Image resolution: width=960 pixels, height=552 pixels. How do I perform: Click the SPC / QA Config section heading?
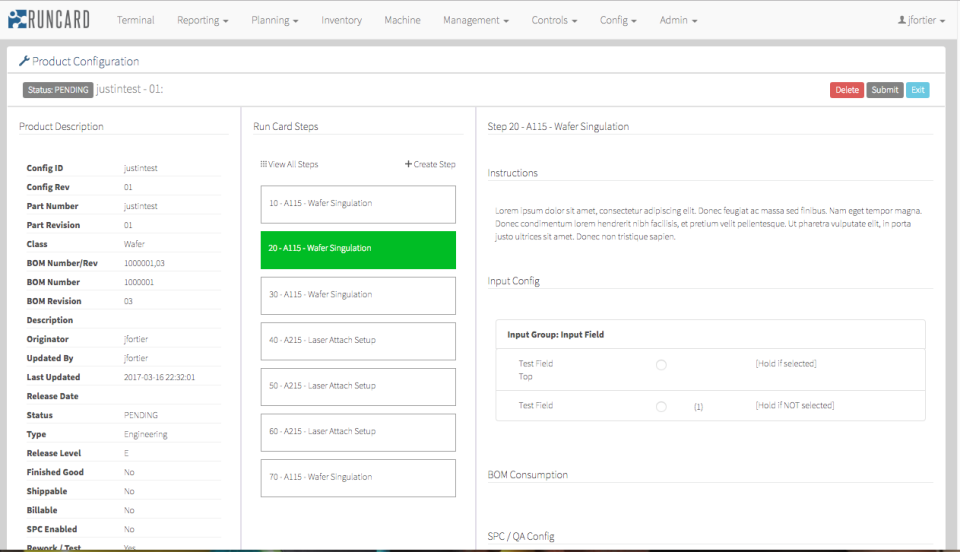[520, 536]
